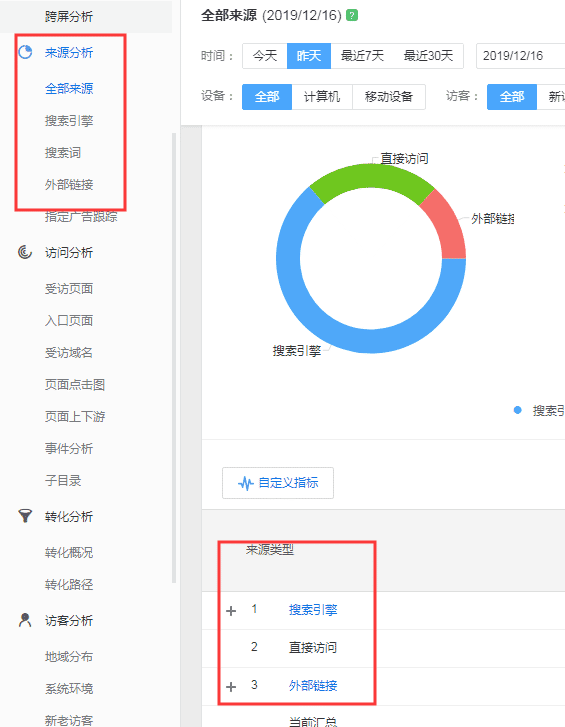Expand the 外部链接 row with plus icon
Screen dimensions: 565x727
[231, 686]
